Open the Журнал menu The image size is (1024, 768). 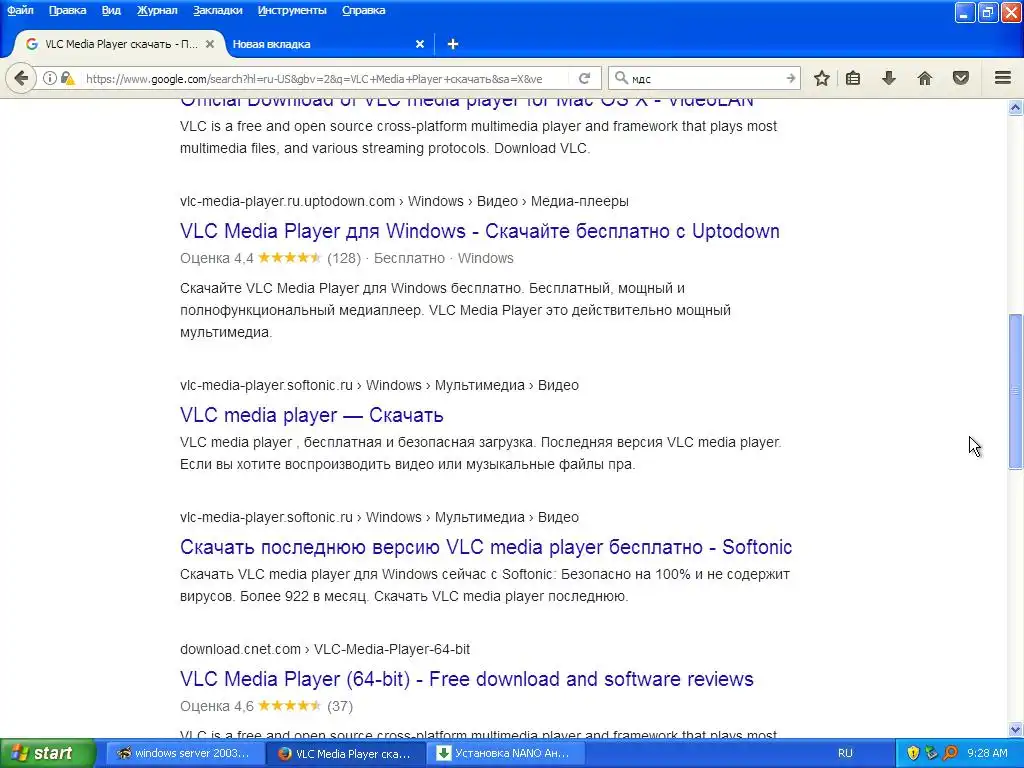157,10
